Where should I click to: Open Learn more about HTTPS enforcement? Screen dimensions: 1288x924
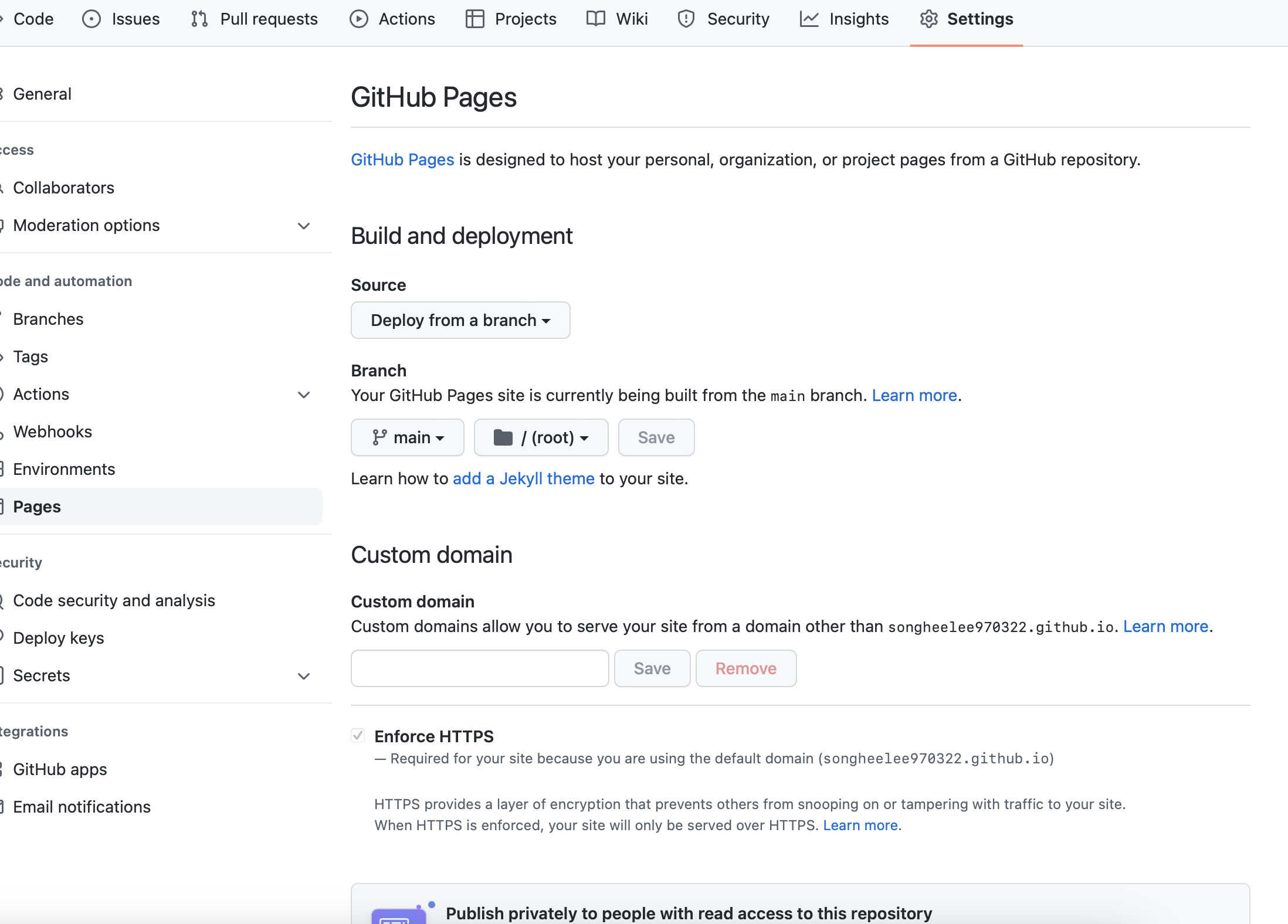coord(860,825)
